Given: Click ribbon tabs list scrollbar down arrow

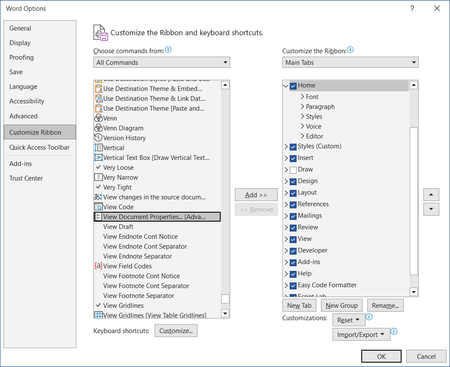Looking at the screenshot, I should (414, 292).
